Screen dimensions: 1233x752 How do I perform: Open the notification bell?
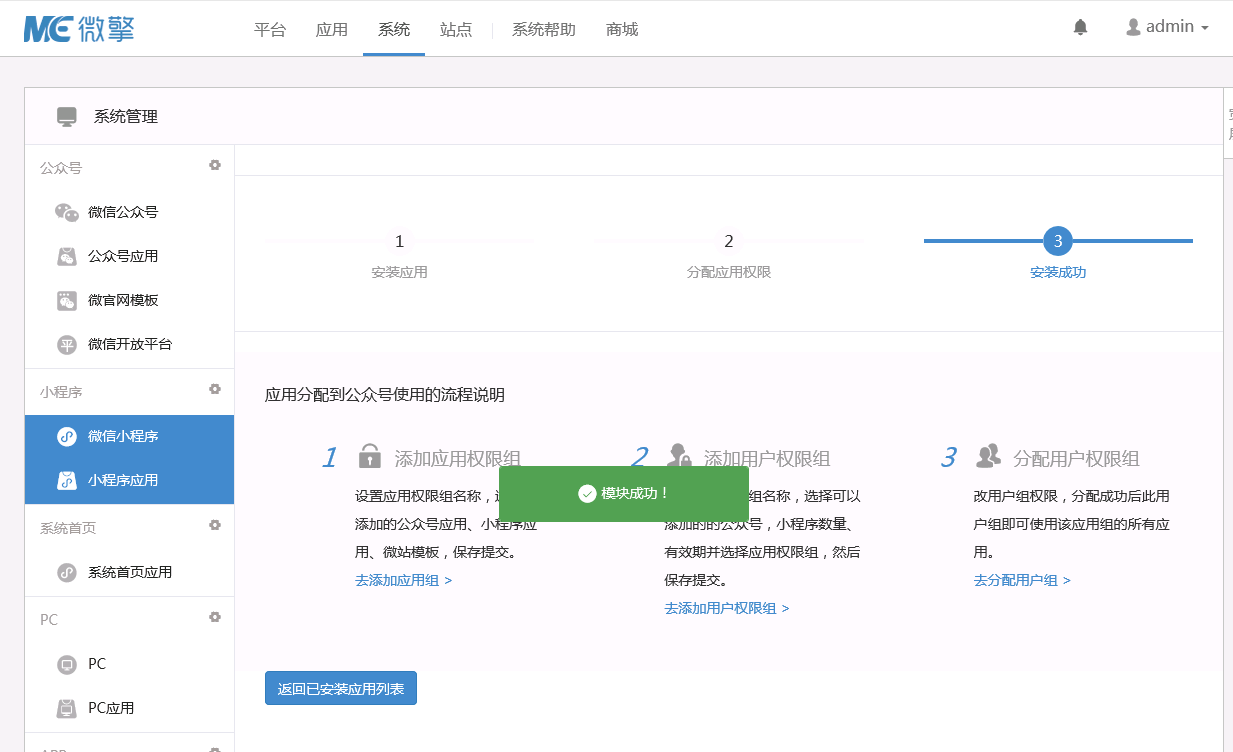tap(1080, 28)
